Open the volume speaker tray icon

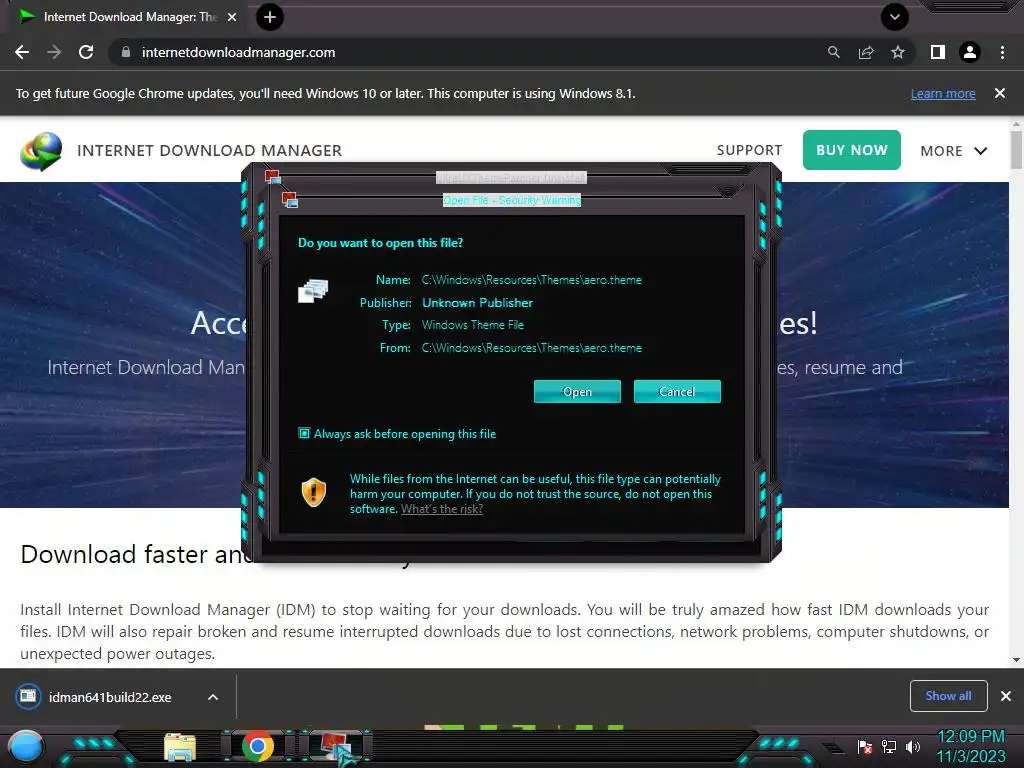(x=913, y=747)
